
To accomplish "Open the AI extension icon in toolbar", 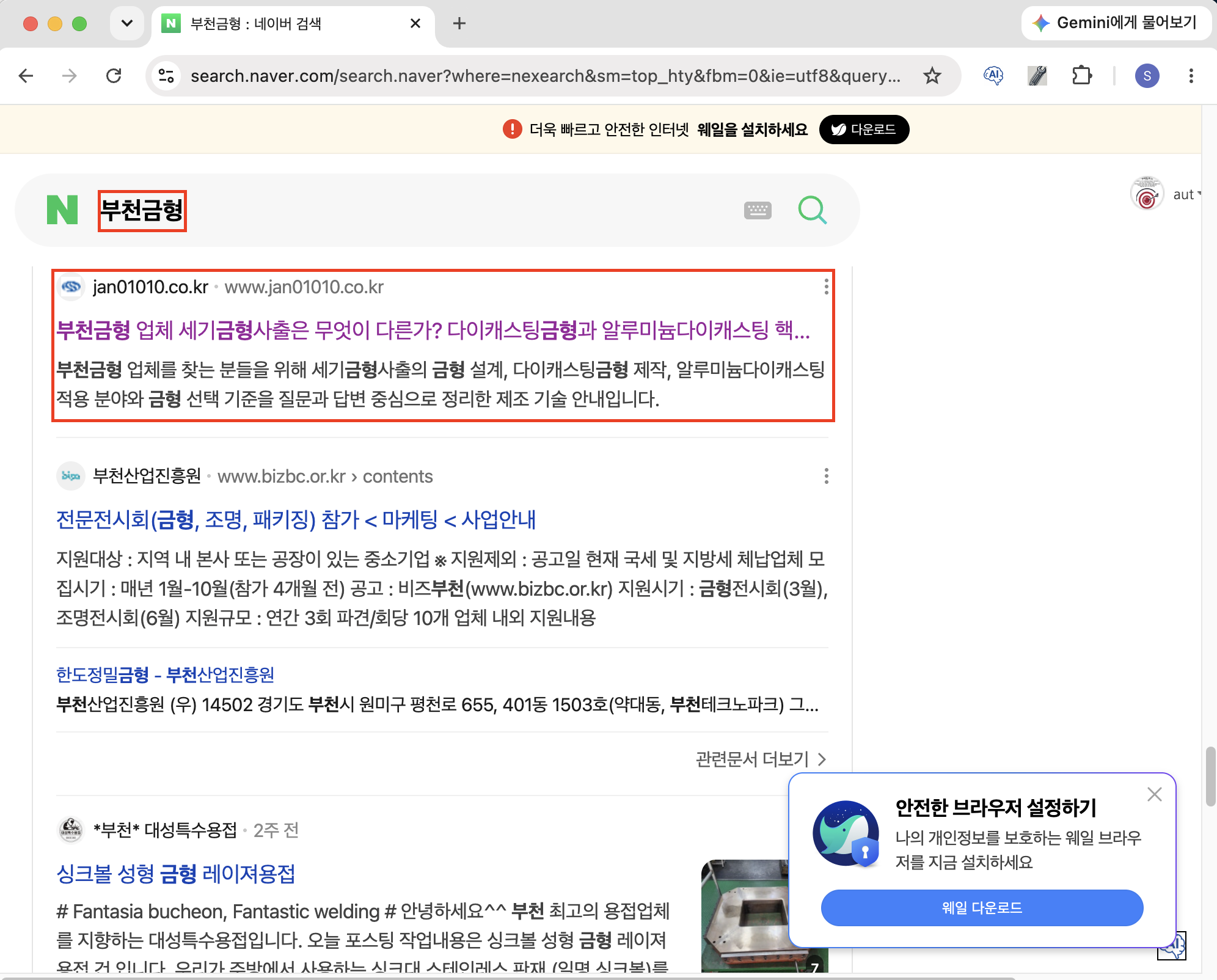I will tap(993, 76).
